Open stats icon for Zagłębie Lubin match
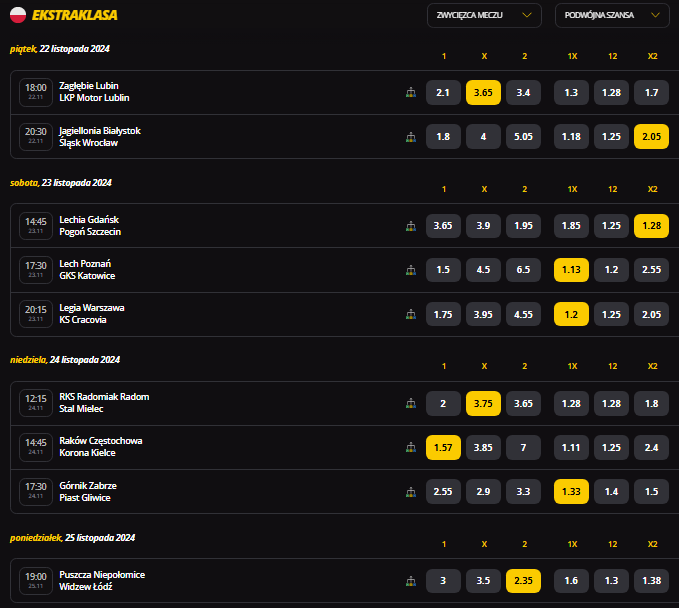Viewport: 679px width, 608px height. click(x=410, y=92)
